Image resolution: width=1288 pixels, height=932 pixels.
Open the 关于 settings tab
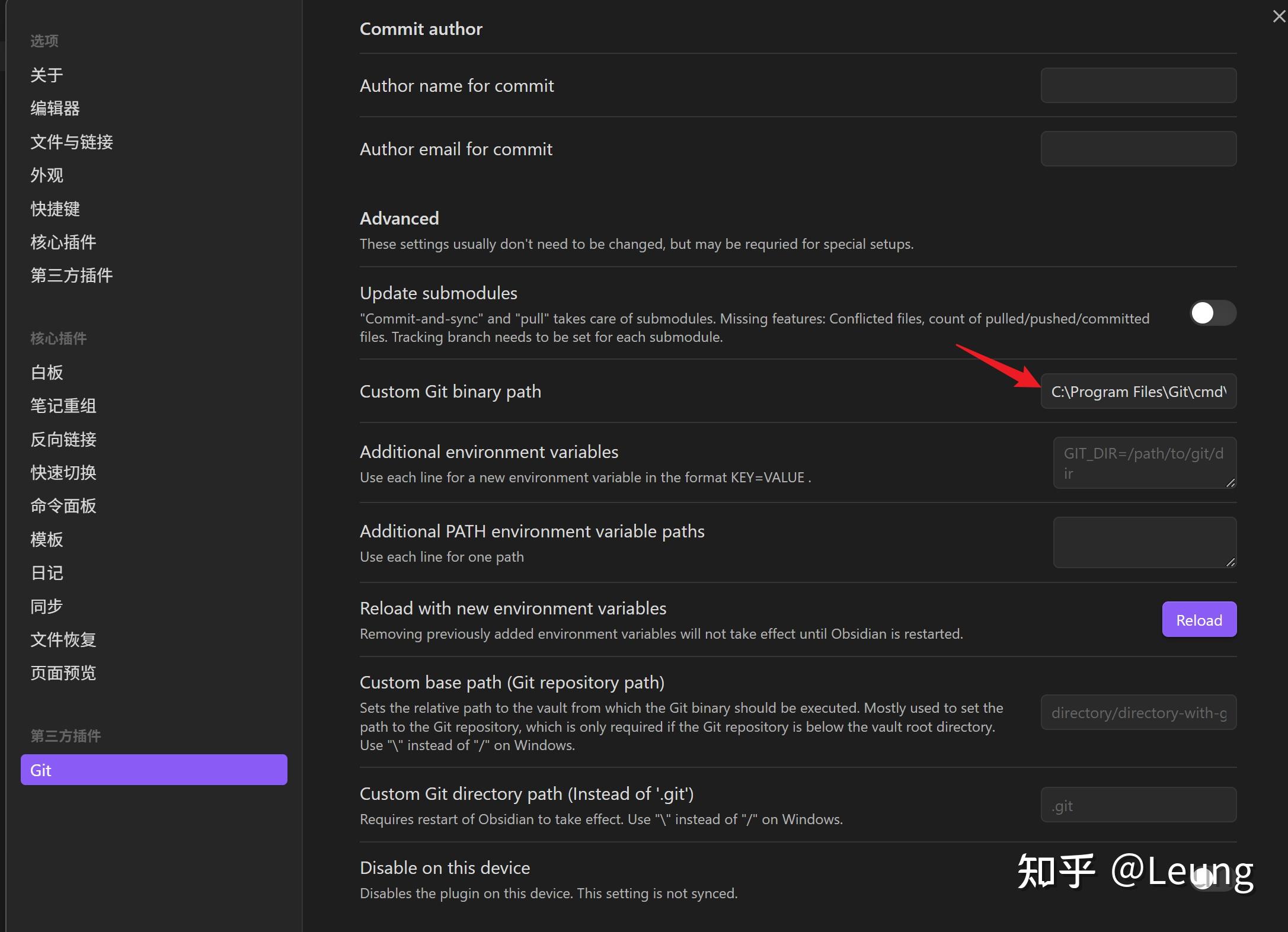click(x=47, y=75)
